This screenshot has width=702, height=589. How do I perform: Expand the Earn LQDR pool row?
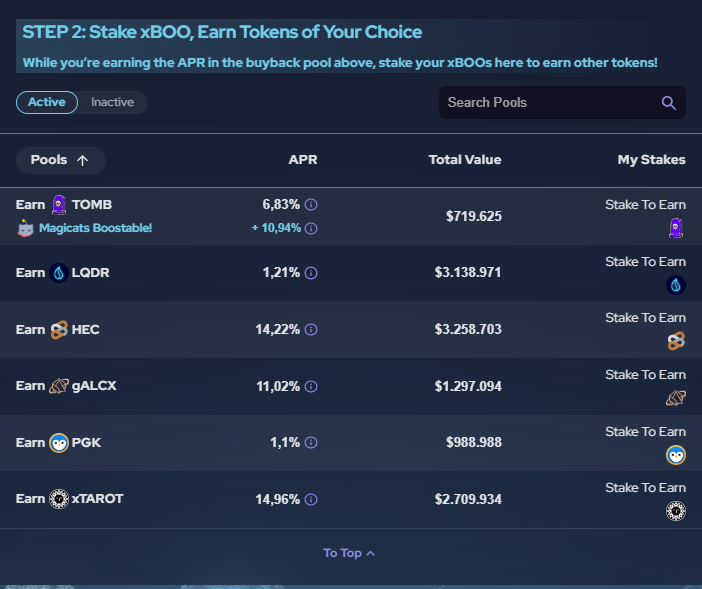[351, 273]
